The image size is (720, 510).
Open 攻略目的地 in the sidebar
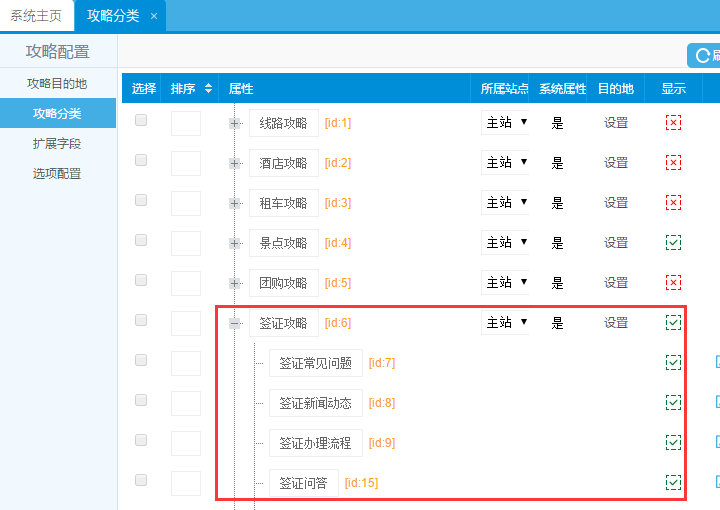(57, 83)
